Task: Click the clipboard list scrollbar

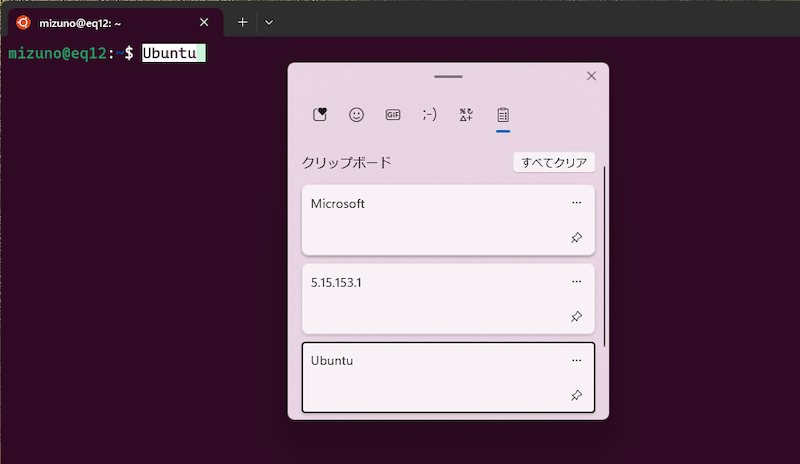Action: (605, 256)
